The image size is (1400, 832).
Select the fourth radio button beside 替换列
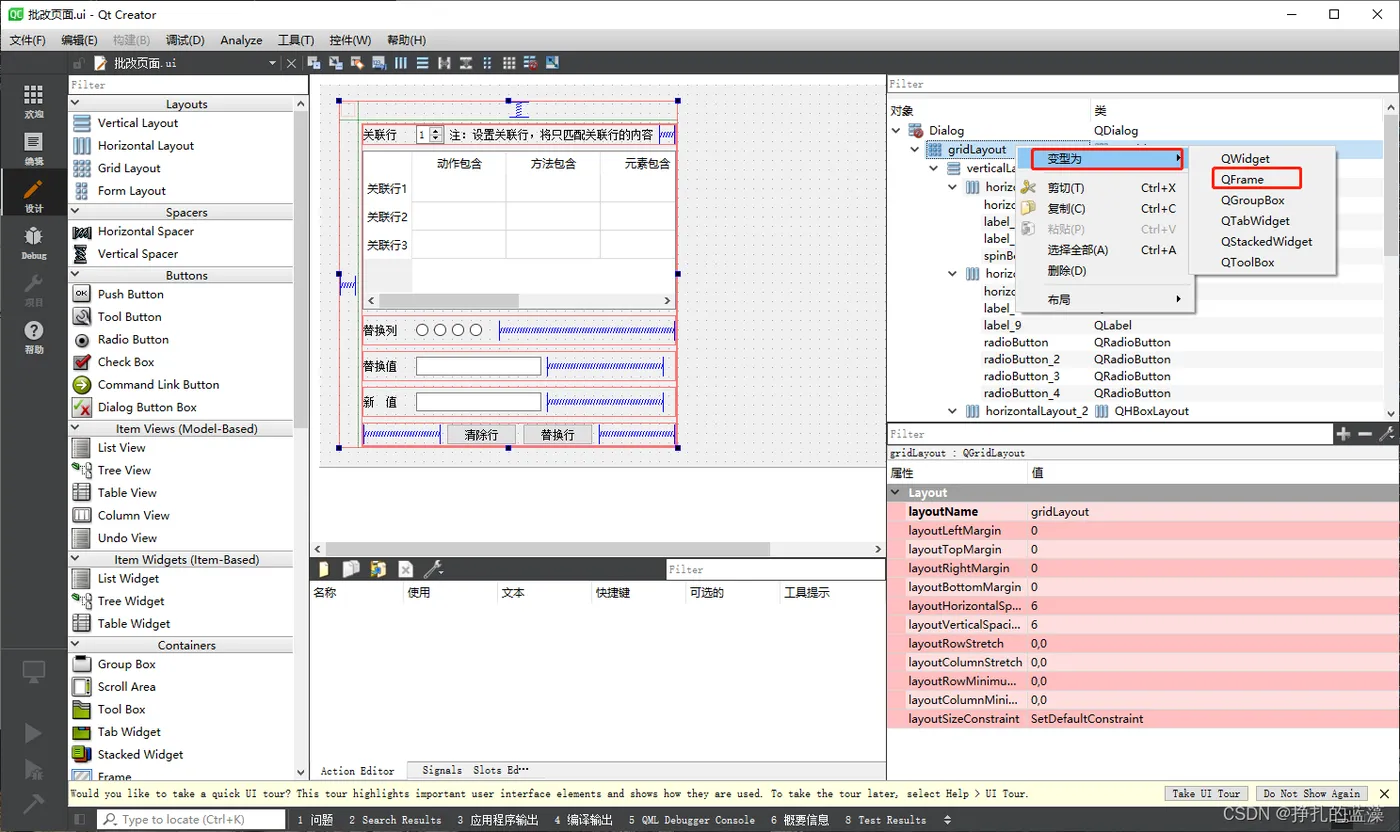coord(476,330)
